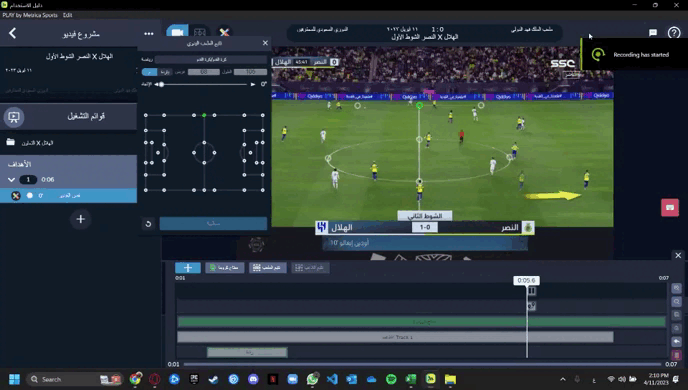Image resolution: width=688 pixels, height=390 pixels.
Task: Toggle the white circle on the highlighted clip row
Action: click(x=30, y=196)
